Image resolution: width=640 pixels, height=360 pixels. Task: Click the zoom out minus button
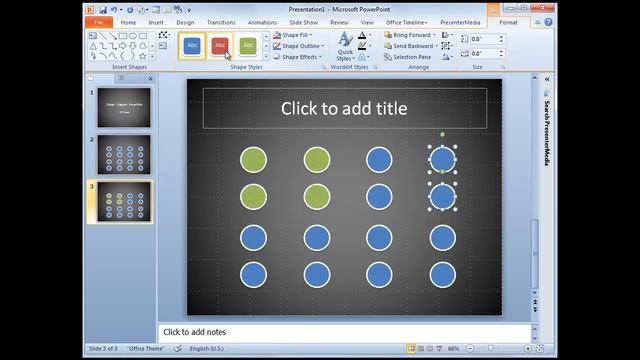pyautogui.click(x=470, y=349)
